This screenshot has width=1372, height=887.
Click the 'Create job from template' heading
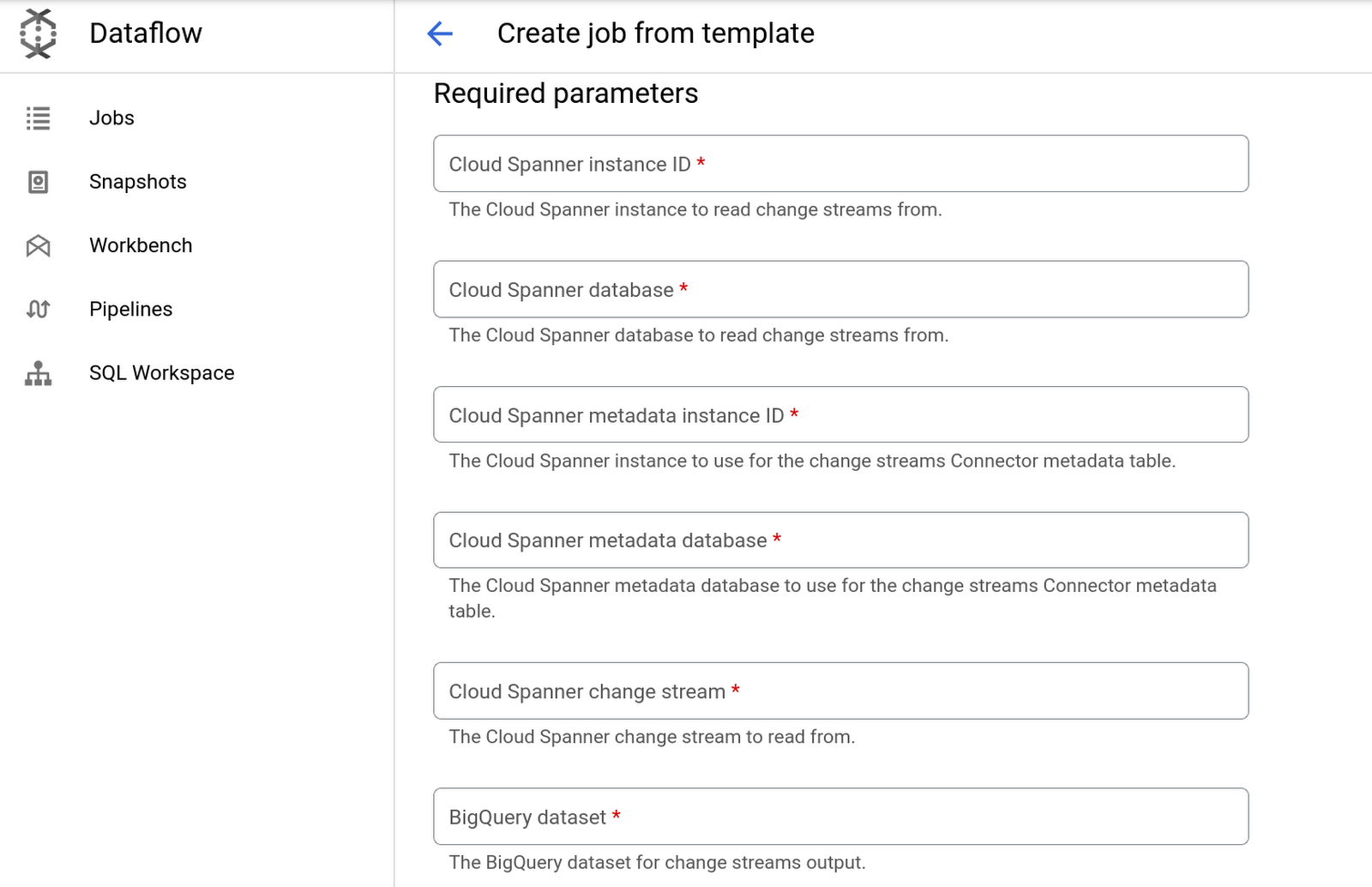(x=656, y=33)
